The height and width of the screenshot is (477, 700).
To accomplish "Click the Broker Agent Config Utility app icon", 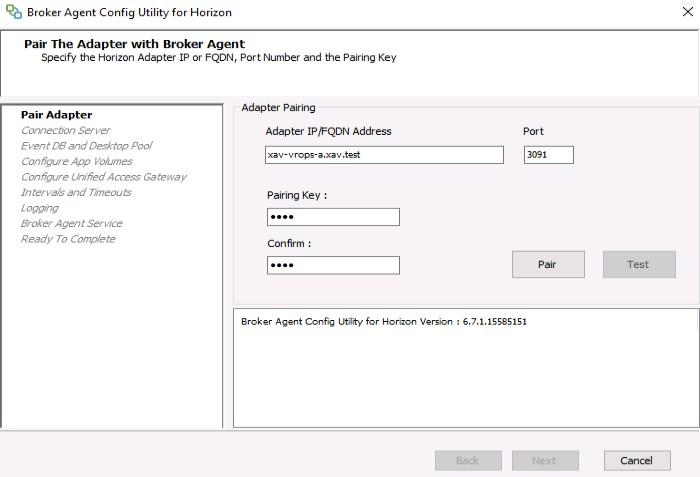I will tap(14, 12).
